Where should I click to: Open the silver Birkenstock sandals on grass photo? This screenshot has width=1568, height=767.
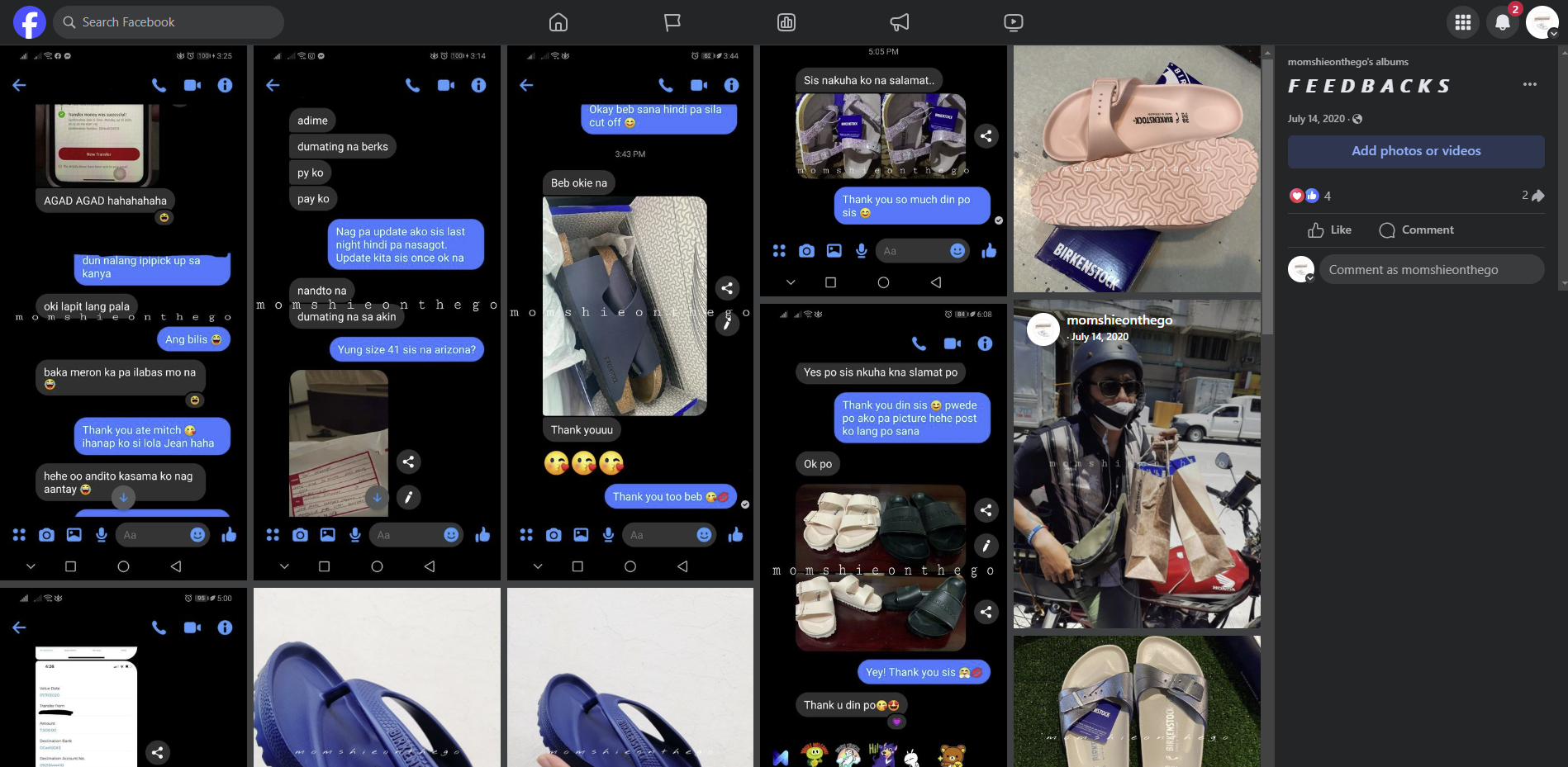pos(1137,702)
